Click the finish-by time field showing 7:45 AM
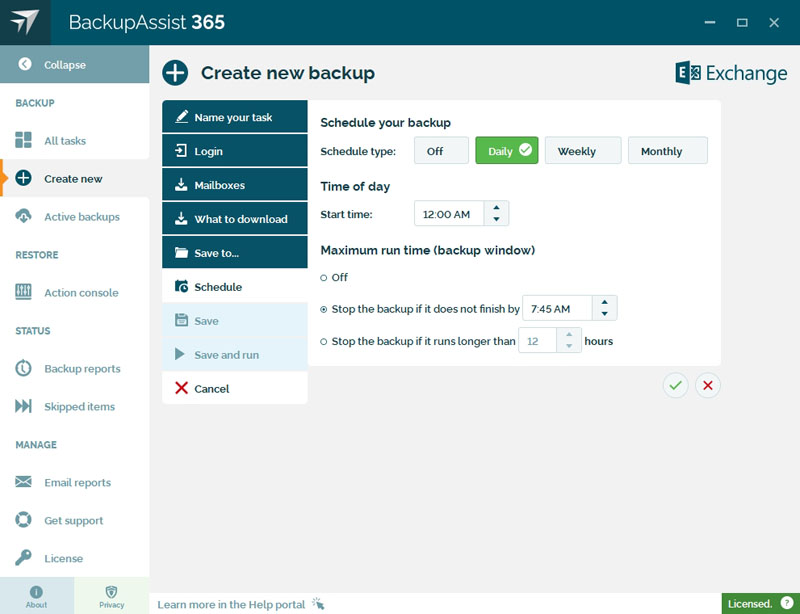 (x=557, y=308)
